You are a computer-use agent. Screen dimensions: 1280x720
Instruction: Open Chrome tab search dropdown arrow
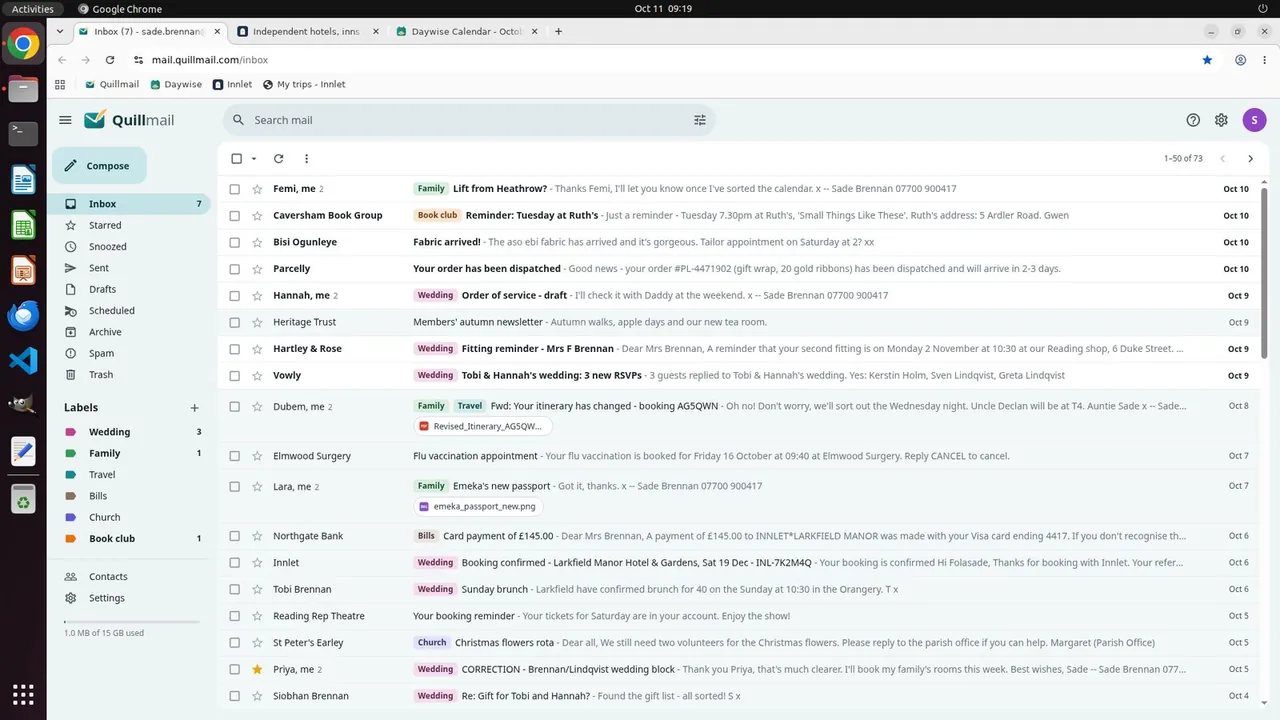[x=60, y=31]
